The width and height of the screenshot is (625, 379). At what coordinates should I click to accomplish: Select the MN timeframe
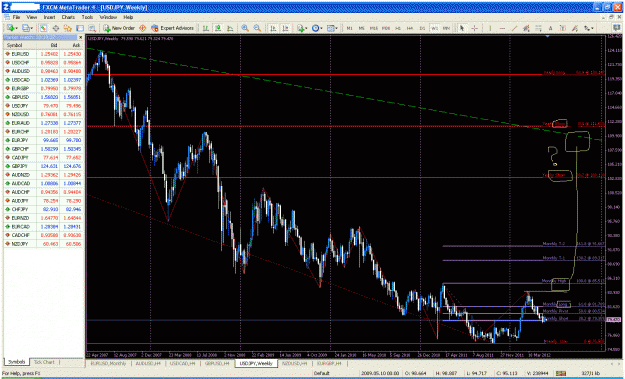click(x=446, y=28)
